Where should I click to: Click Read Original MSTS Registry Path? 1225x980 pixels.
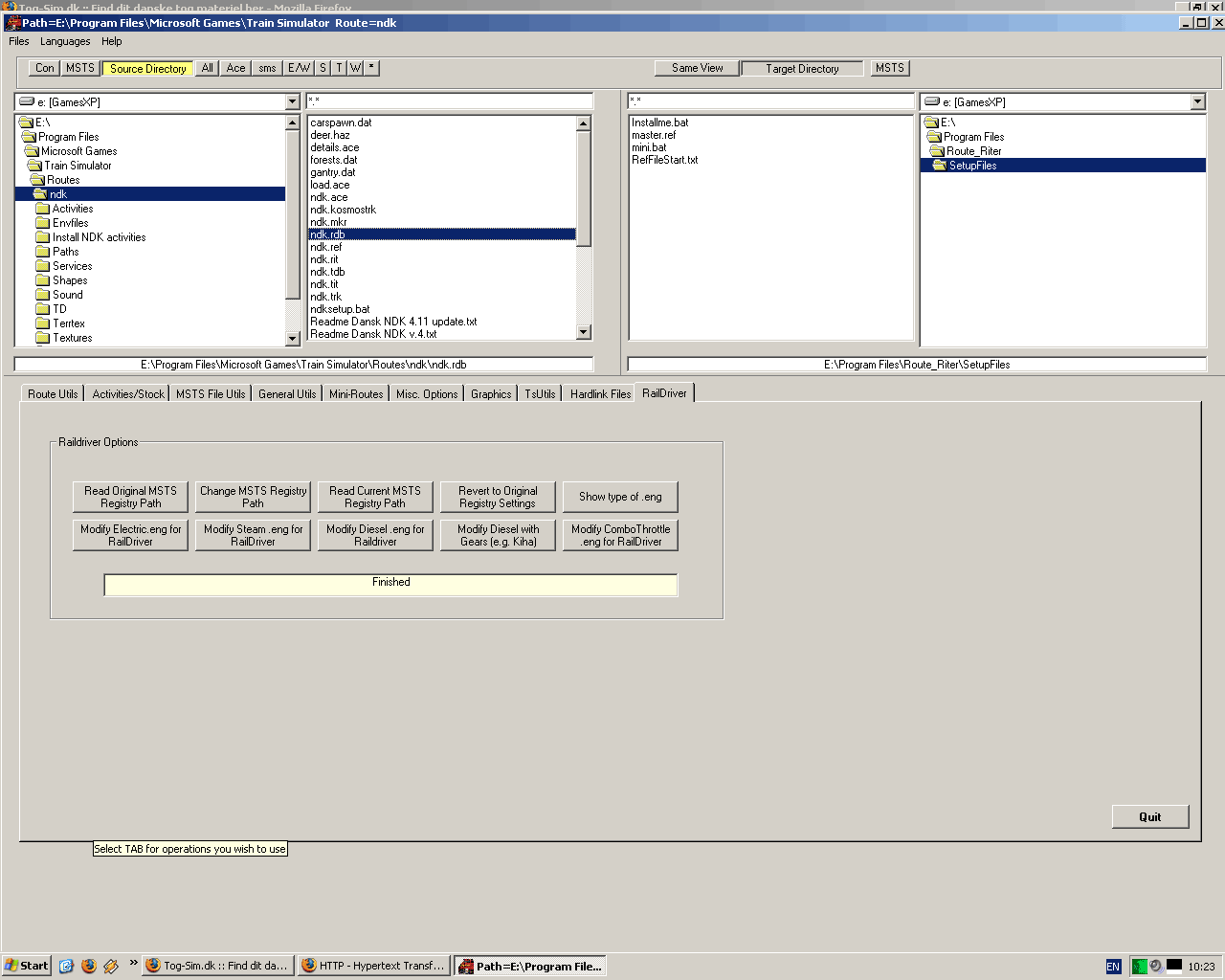point(131,497)
